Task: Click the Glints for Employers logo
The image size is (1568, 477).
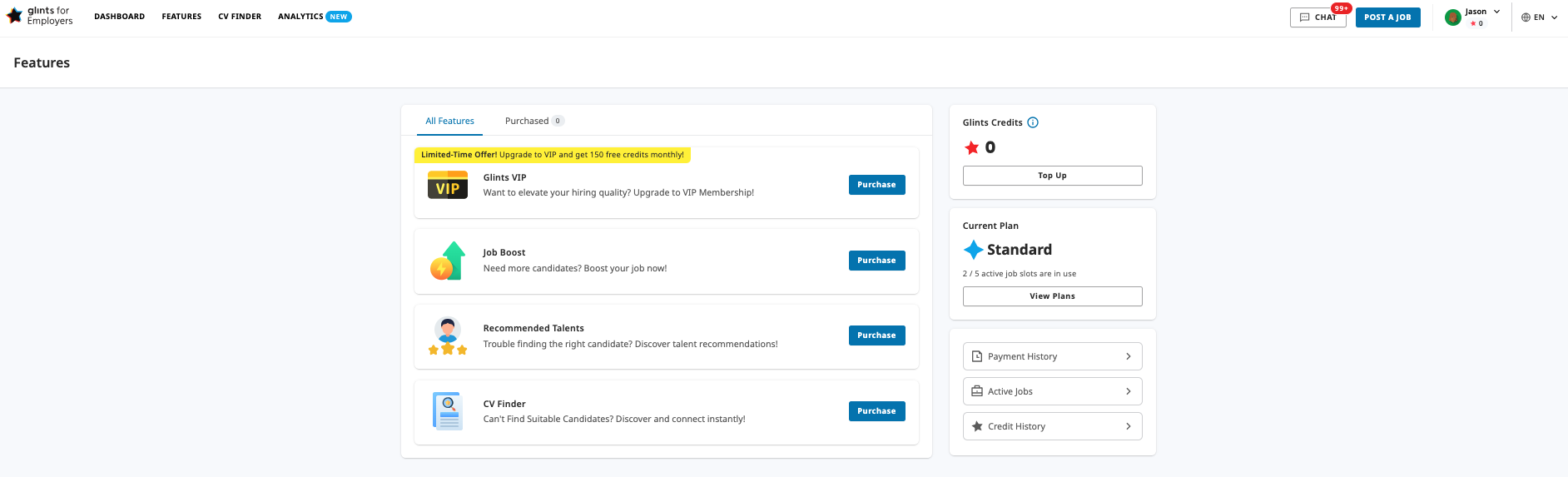Action: (x=39, y=16)
